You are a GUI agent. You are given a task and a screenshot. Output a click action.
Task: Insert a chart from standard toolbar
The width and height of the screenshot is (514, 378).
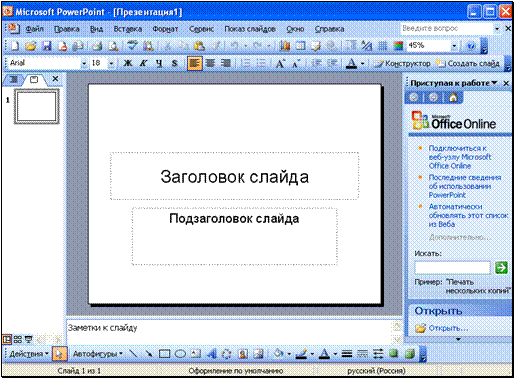coord(284,46)
